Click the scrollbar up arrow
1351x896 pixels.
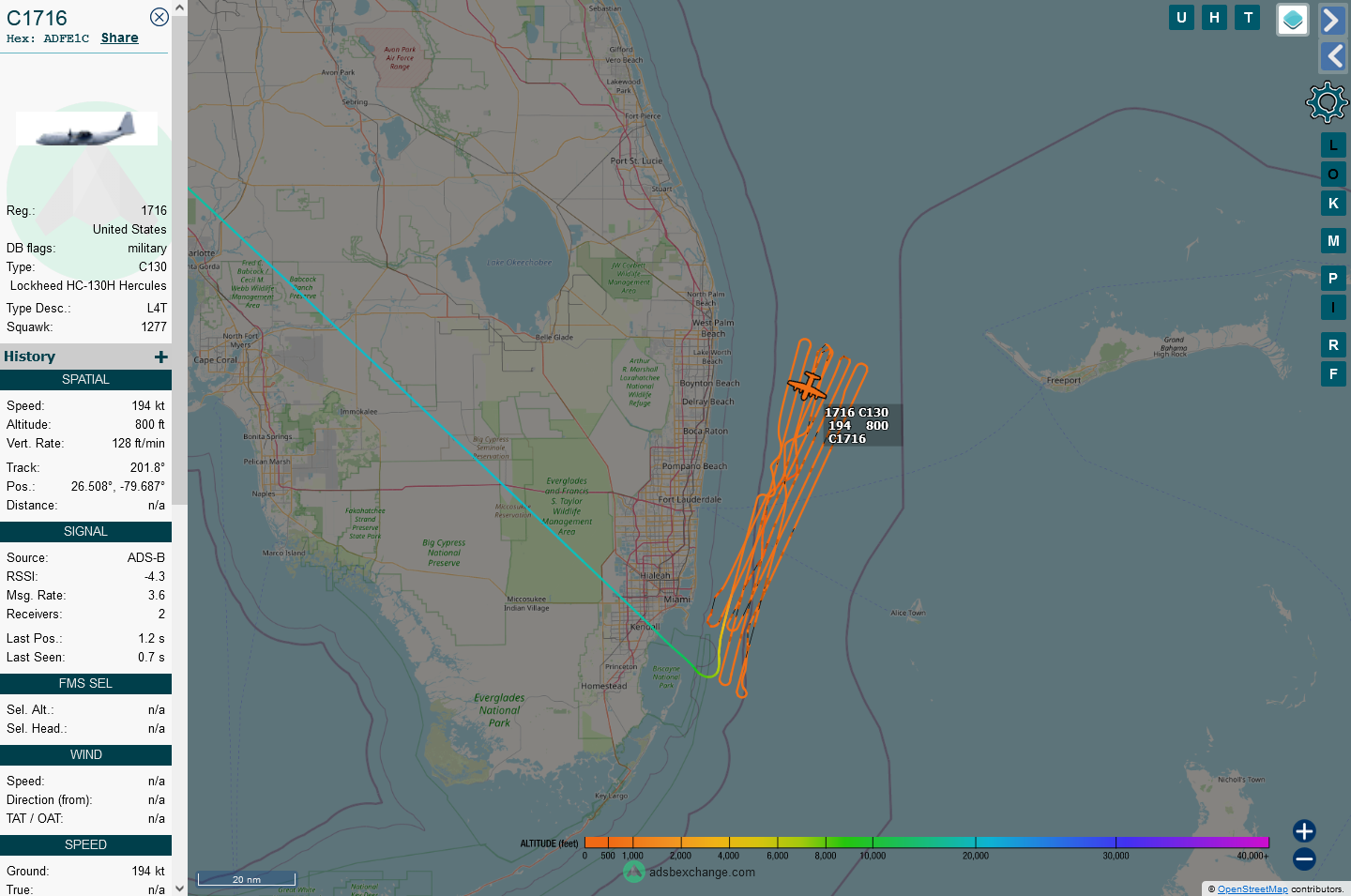pos(179,8)
